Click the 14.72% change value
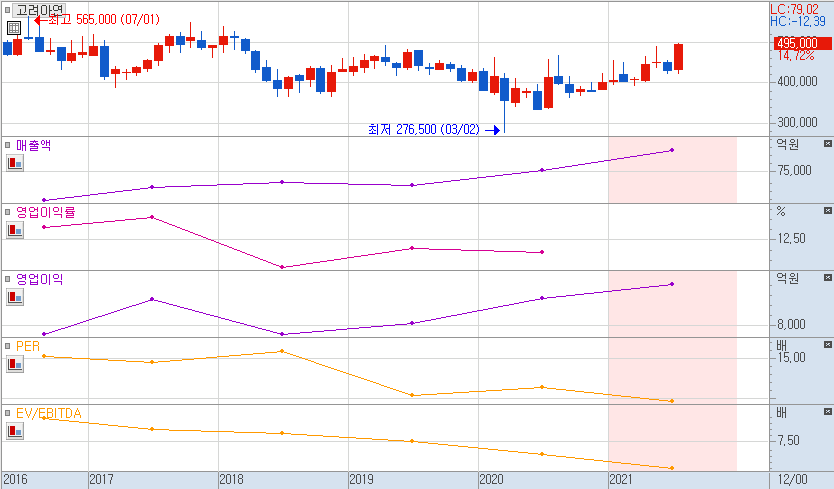Screen dimensions: 834x489 point(796,55)
